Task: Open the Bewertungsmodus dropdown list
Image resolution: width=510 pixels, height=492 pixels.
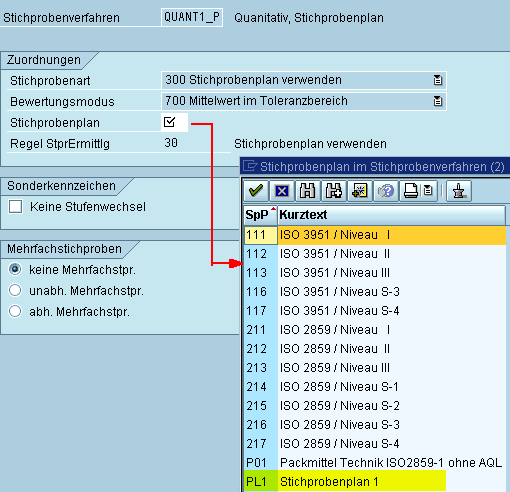Action: pyautogui.click(x=438, y=101)
